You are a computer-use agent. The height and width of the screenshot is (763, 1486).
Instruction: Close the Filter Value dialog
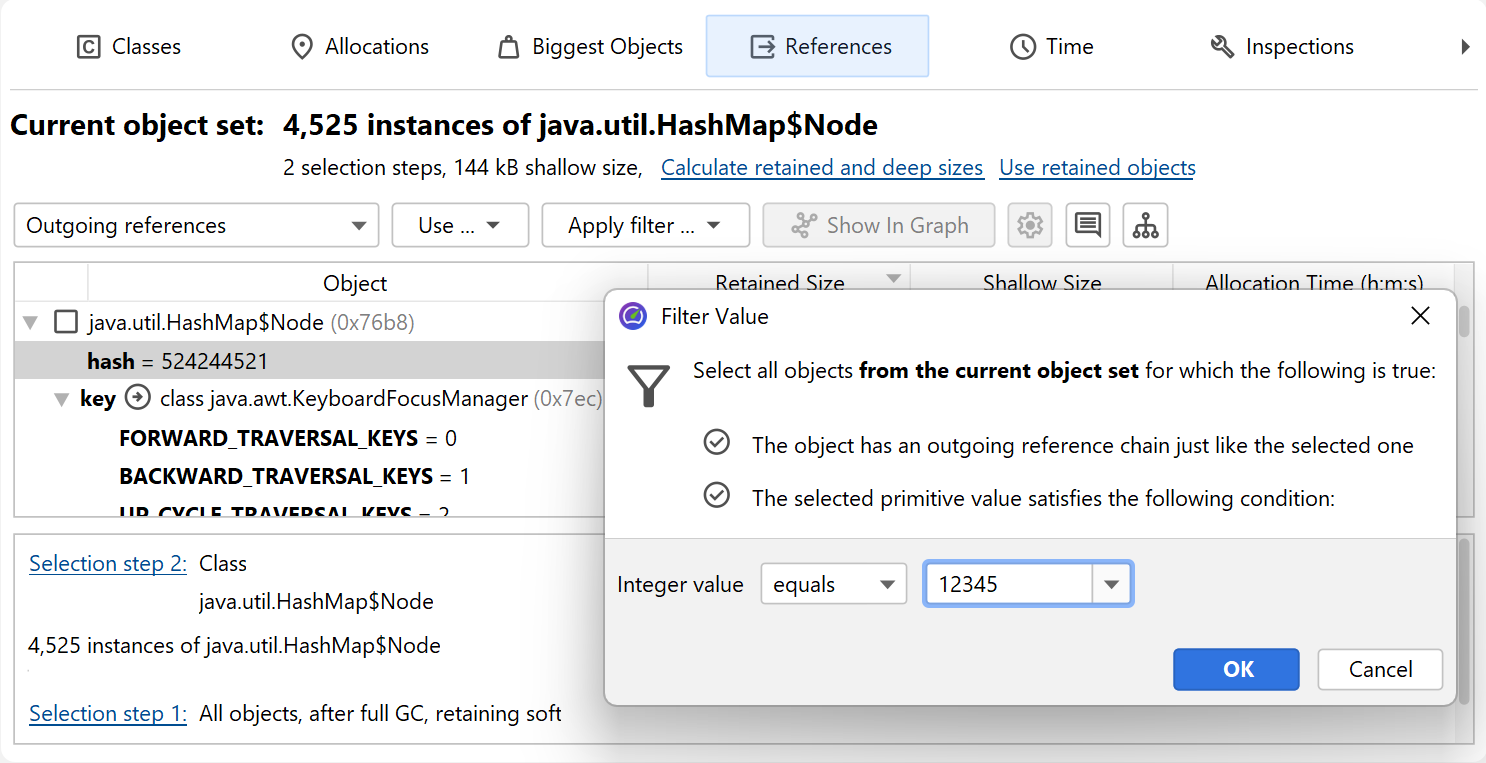click(1419, 317)
